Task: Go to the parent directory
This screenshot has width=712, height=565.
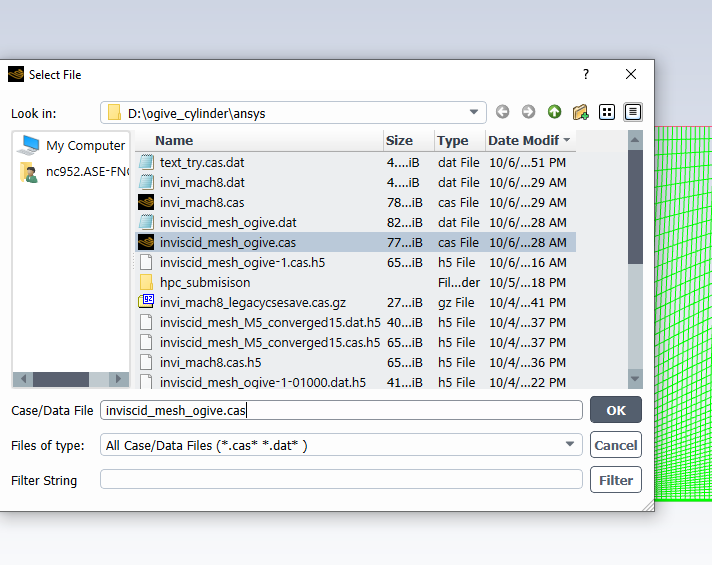Action: coord(554,112)
